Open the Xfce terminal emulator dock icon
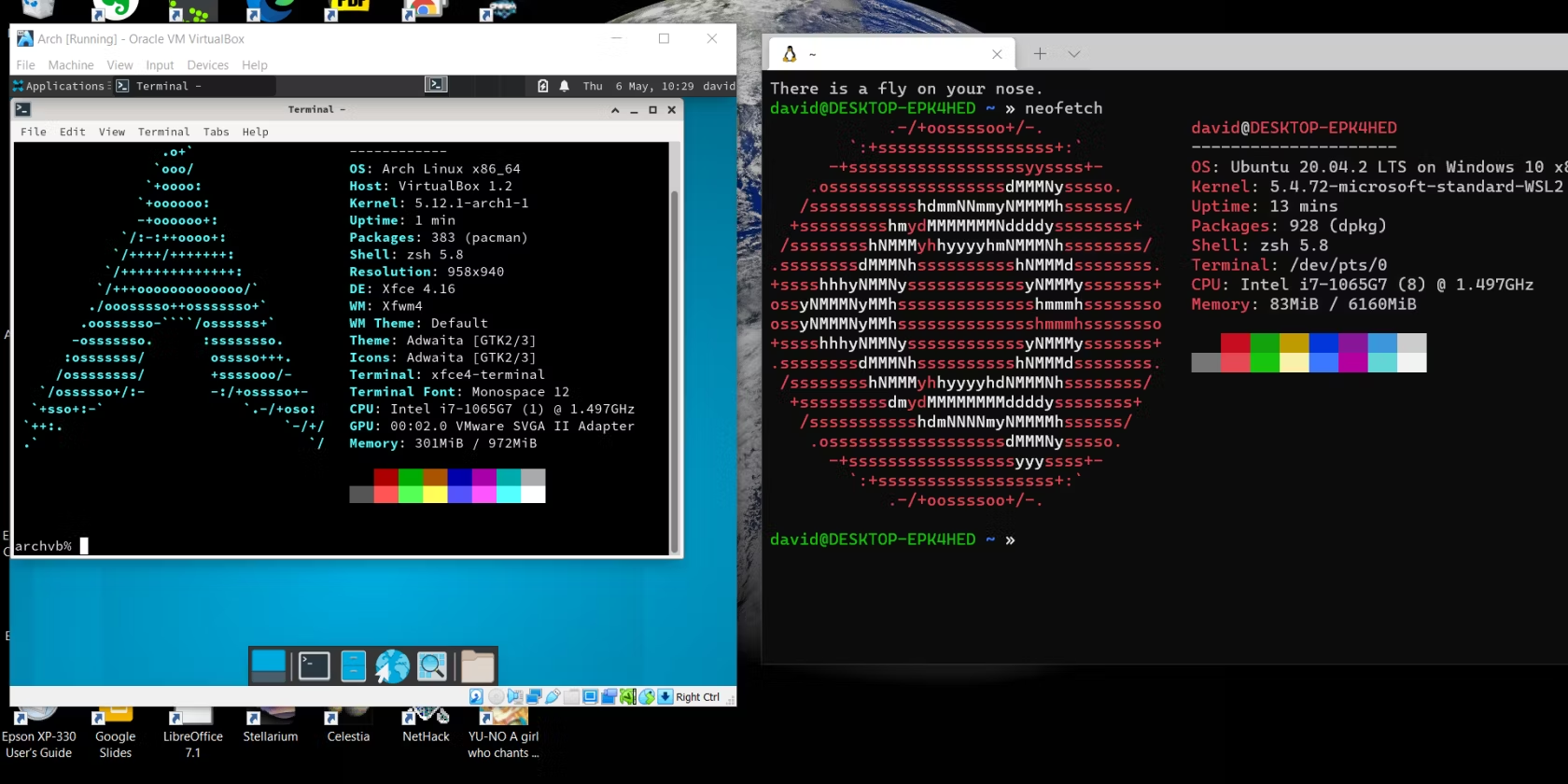1568x784 pixels. click(x=314, y=665)
